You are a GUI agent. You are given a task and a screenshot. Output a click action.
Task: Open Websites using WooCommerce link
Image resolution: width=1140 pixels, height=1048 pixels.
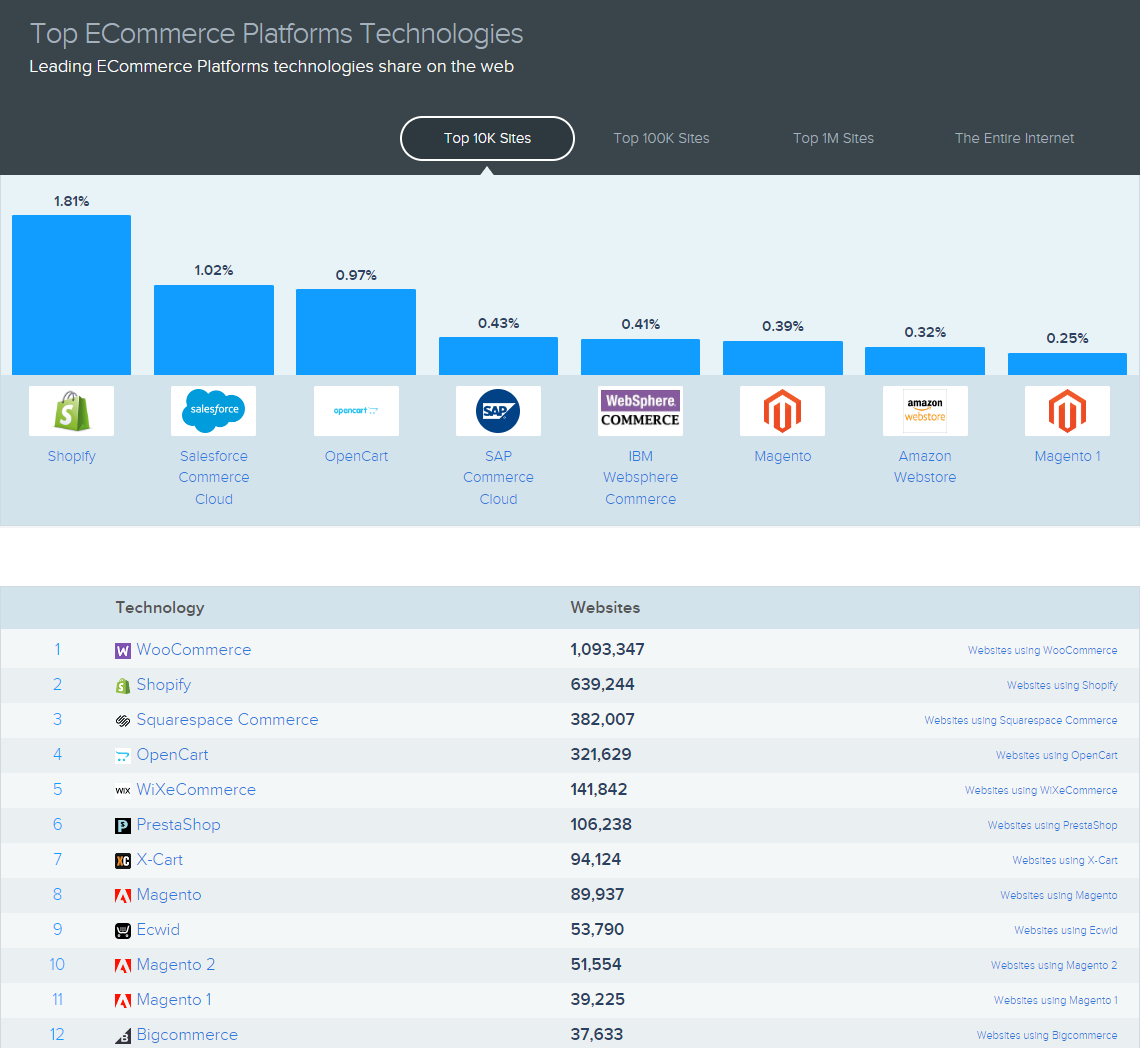(x=1042, y=650)
